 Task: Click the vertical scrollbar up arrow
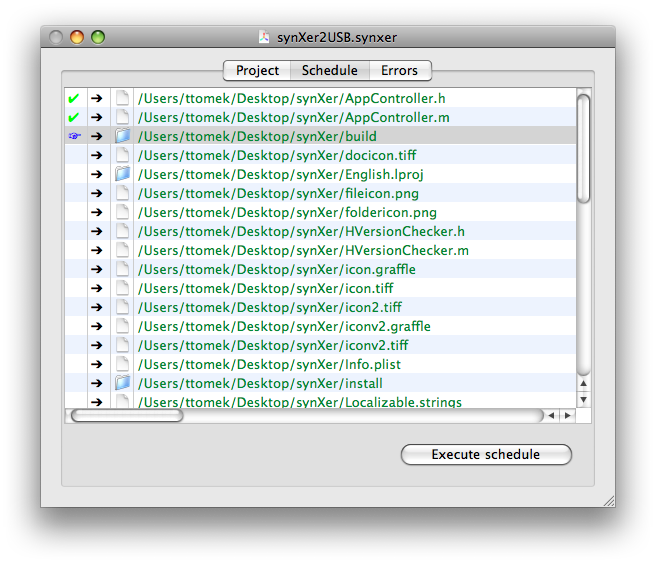[584, 383]
